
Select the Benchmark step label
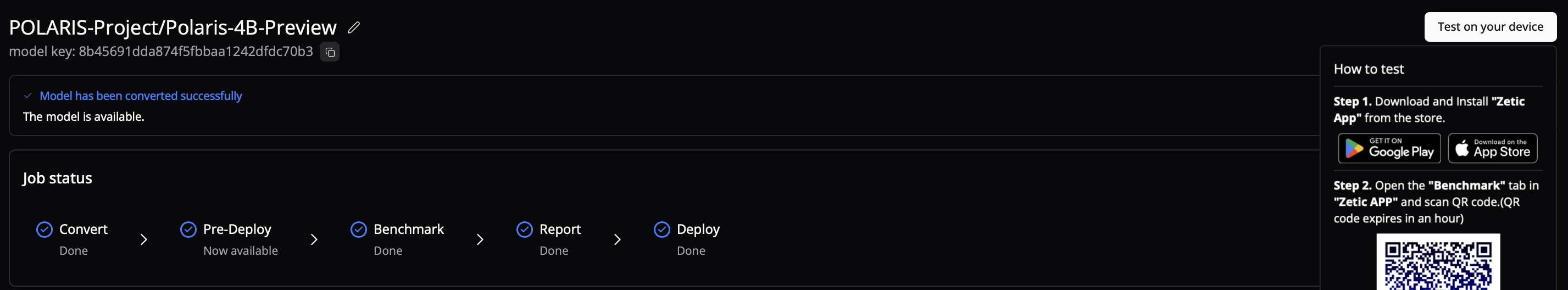(x=408, y=229)
